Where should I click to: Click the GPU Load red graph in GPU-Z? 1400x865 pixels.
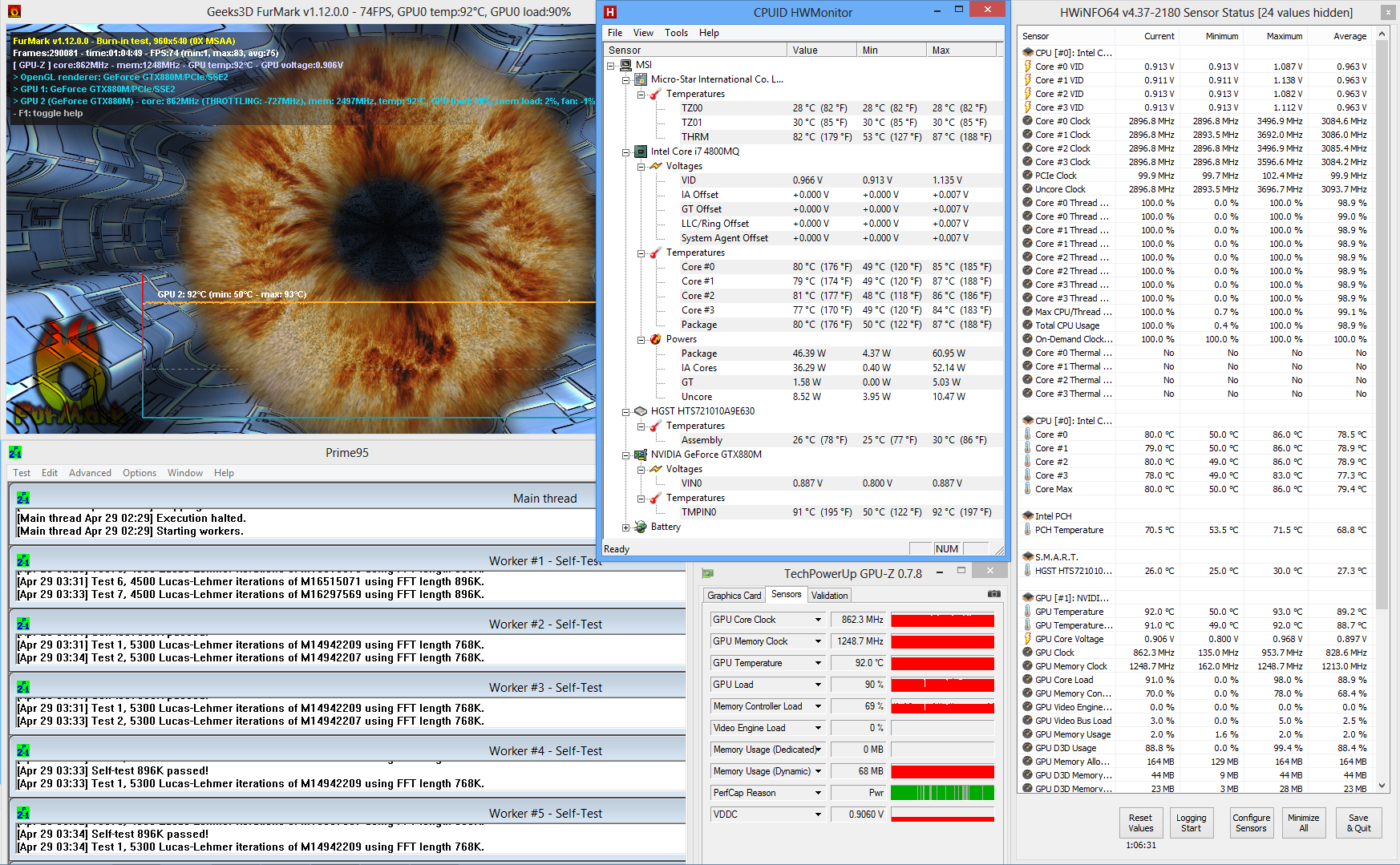click(x=943, y=685)
